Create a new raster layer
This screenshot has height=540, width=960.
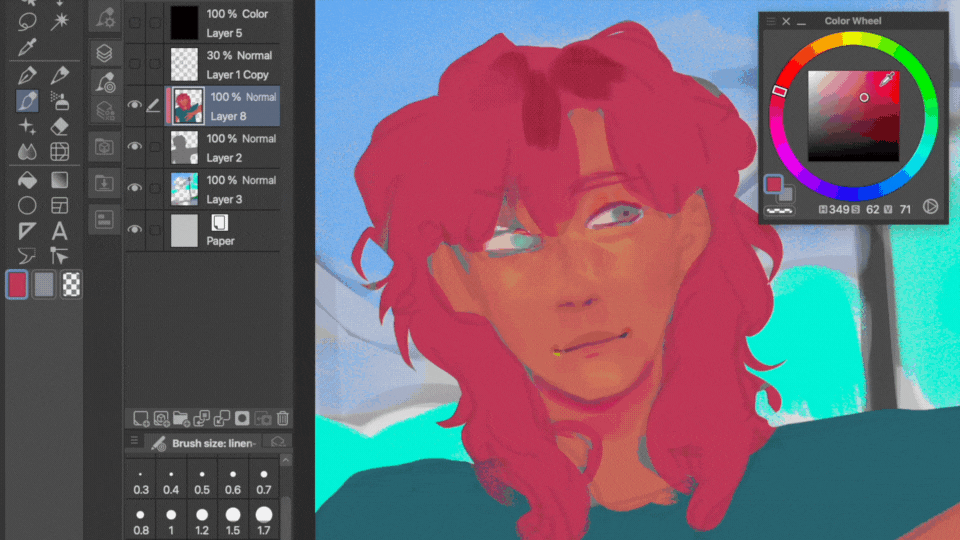[x=141, y=419]
